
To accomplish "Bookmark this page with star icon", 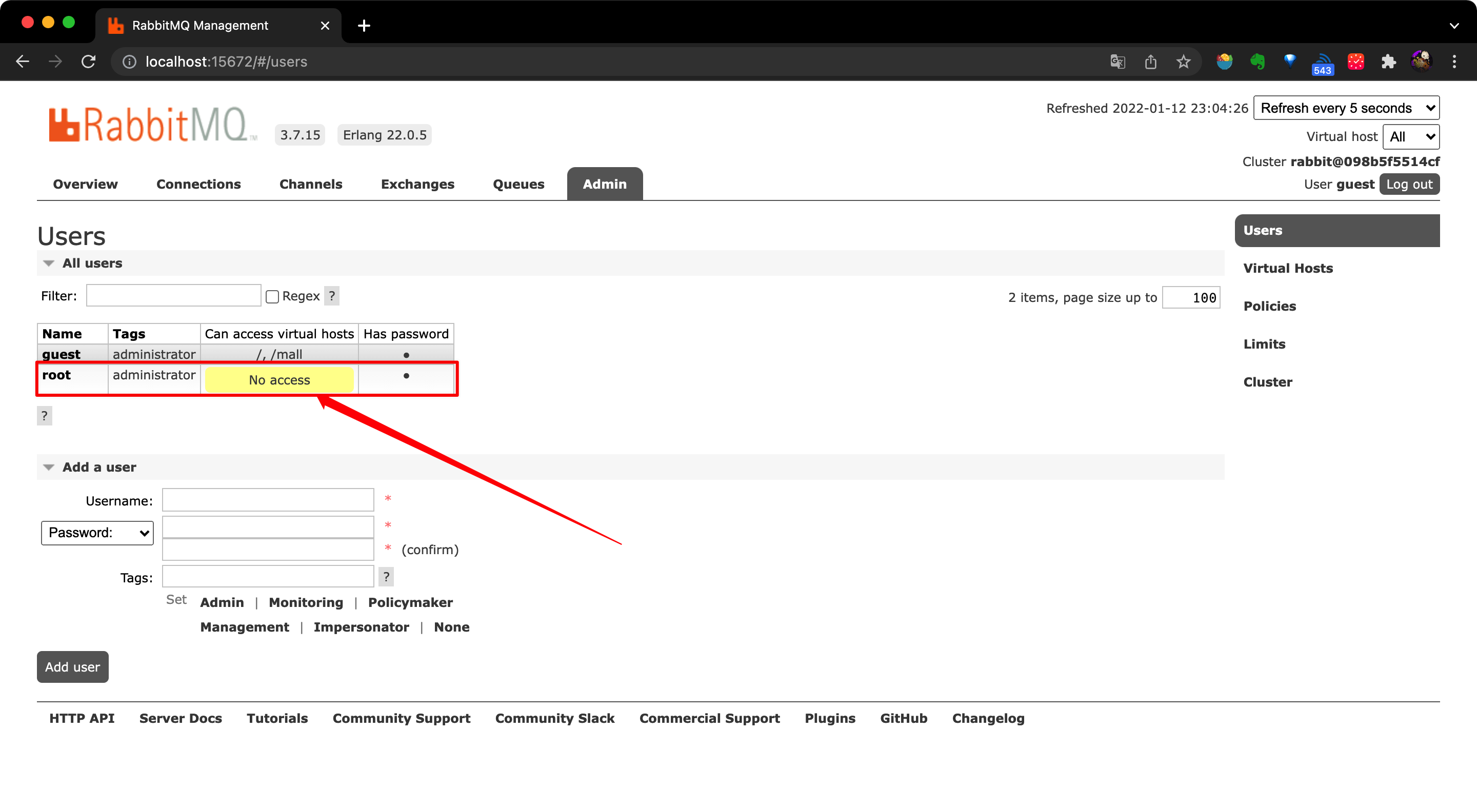I will [1184, 62].
